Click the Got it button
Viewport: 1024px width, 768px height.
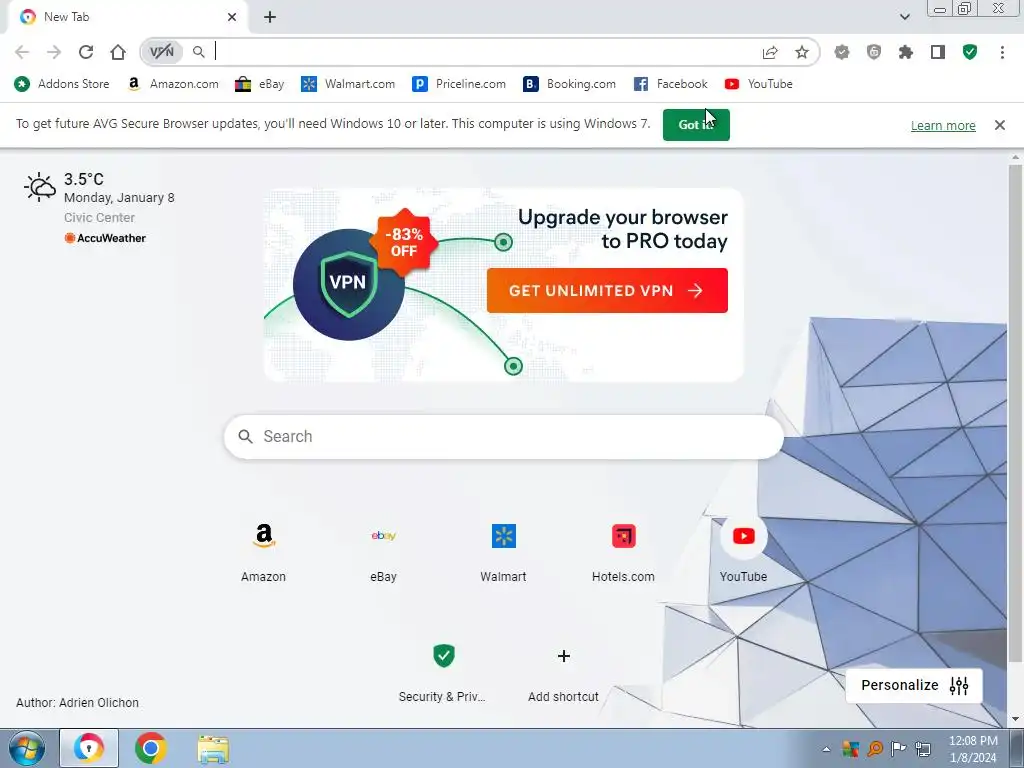pyautogui.click(x=696, y=125)
